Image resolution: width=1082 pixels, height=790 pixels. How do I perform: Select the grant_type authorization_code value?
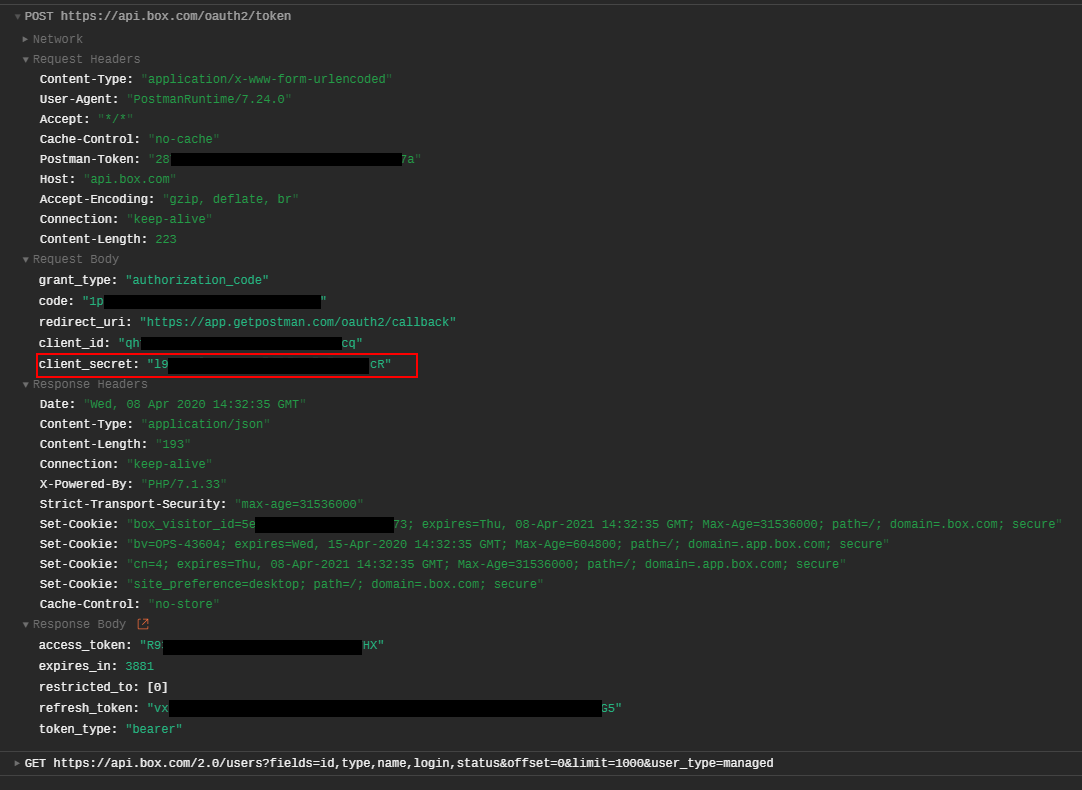196,279
